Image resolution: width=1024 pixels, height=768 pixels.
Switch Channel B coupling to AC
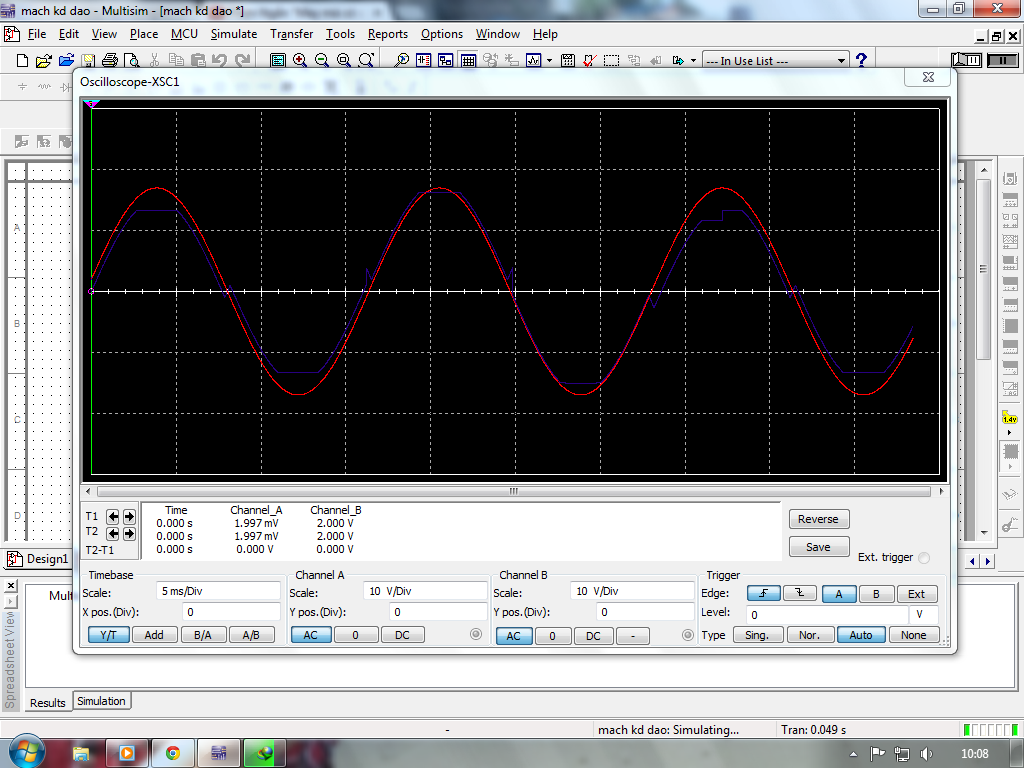[513, 636]
